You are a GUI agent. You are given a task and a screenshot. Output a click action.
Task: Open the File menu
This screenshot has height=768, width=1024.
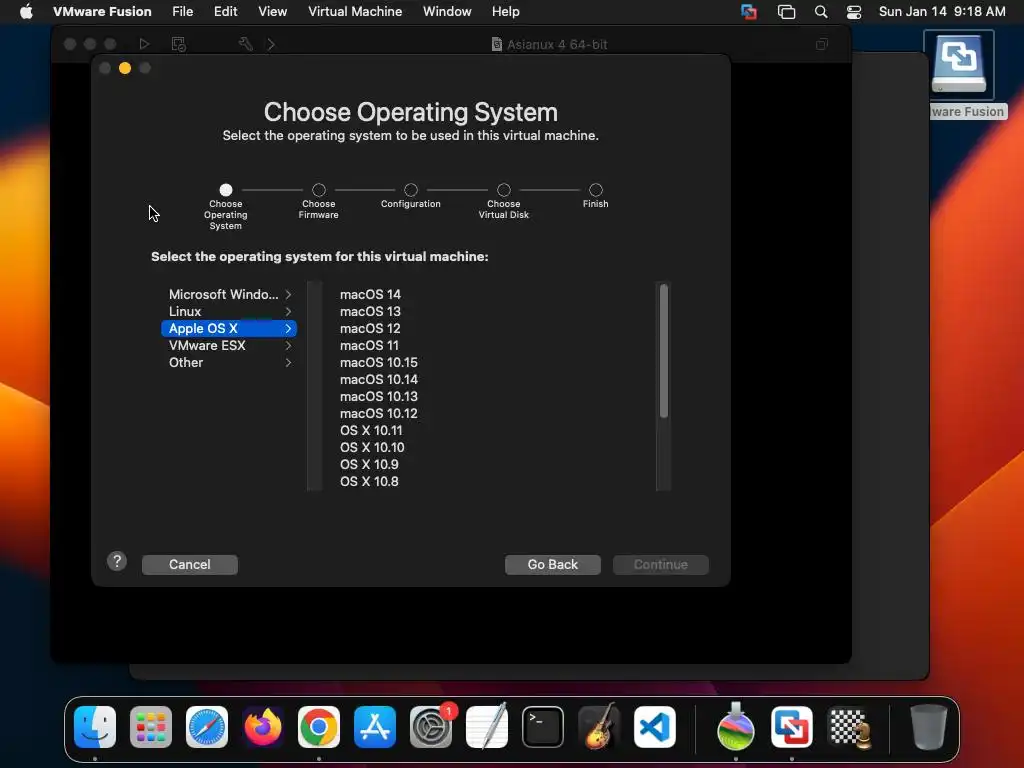coord(182,12)
